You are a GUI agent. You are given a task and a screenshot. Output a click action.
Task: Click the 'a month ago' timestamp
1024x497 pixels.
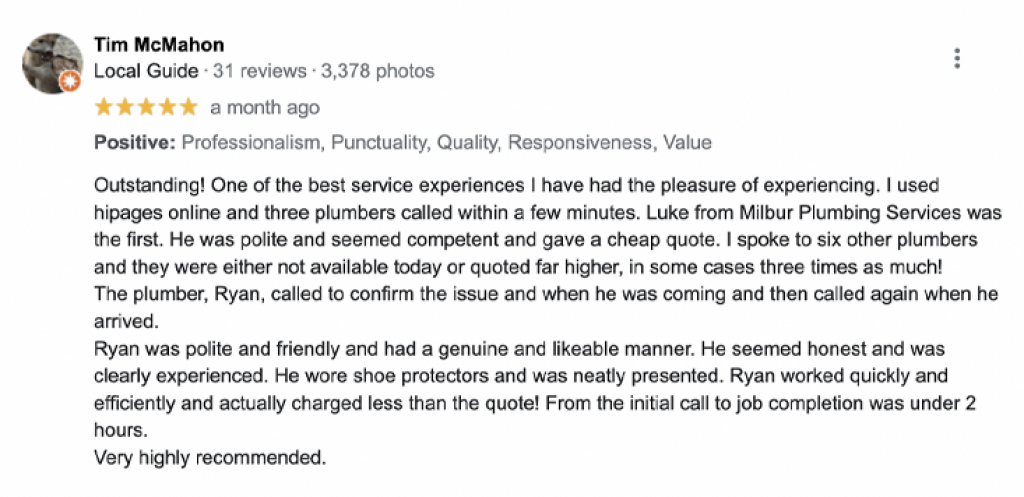[265, 108]
